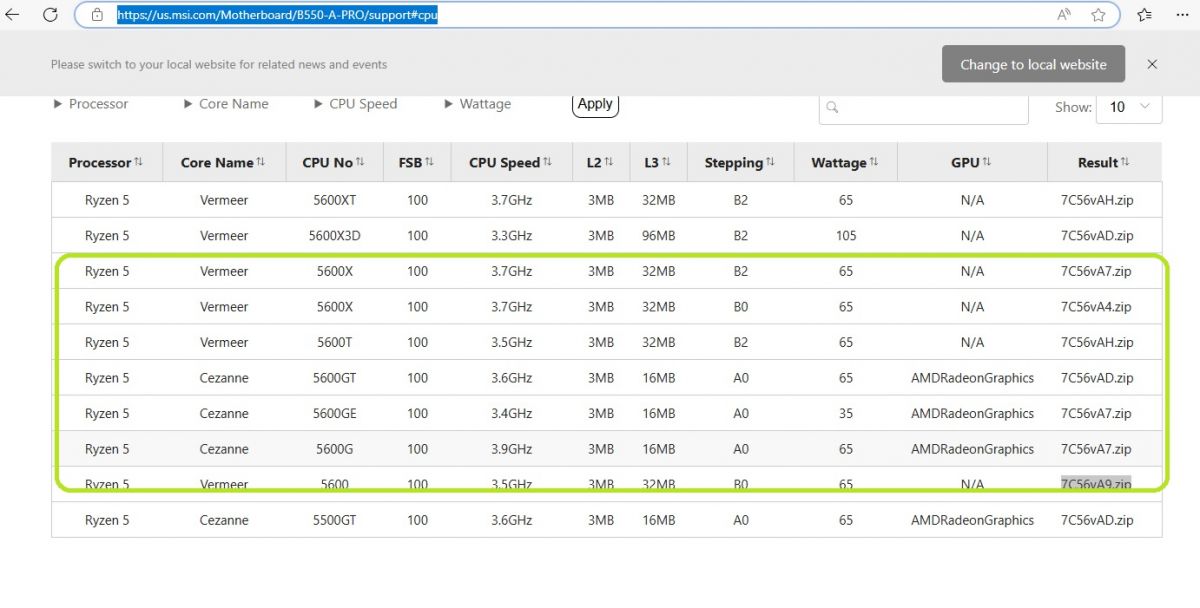Viewport: 1200px width, 608px height.
Task: Click the 3.4GHz CPU speed cell
Action: tap(512, 413)
